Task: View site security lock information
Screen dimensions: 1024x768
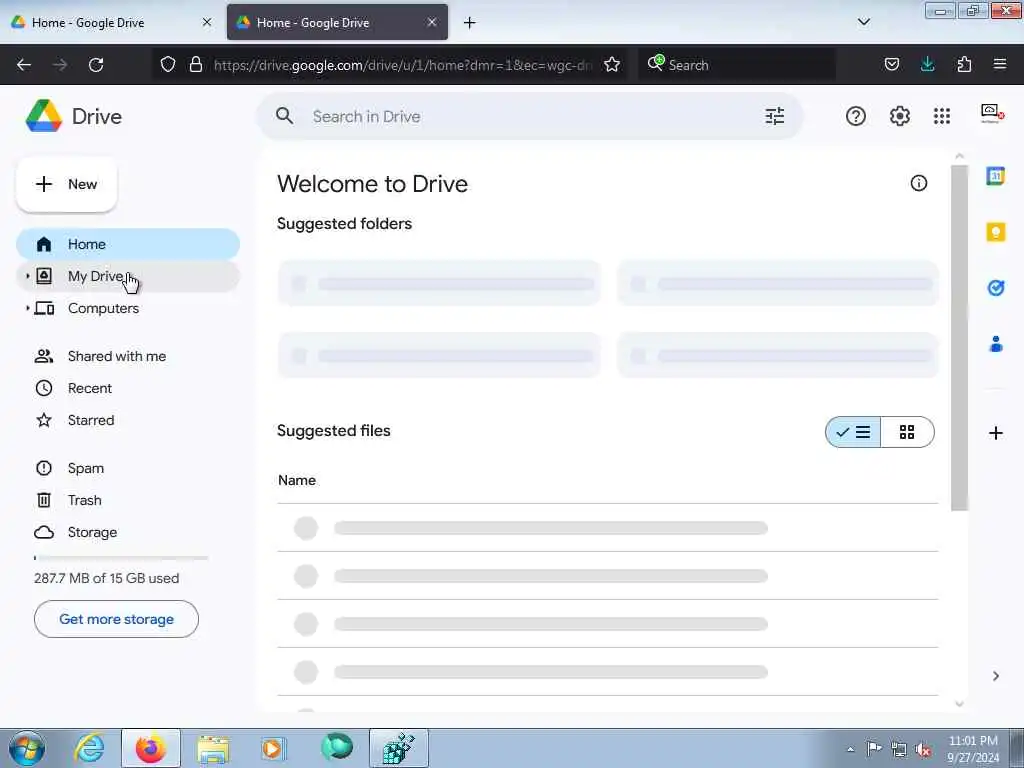Action: coord(195,65)
